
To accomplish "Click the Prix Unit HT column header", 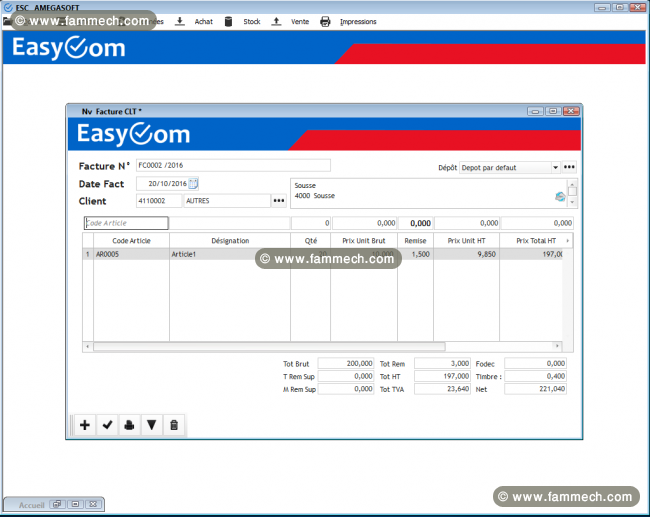I will pos(466,240).
